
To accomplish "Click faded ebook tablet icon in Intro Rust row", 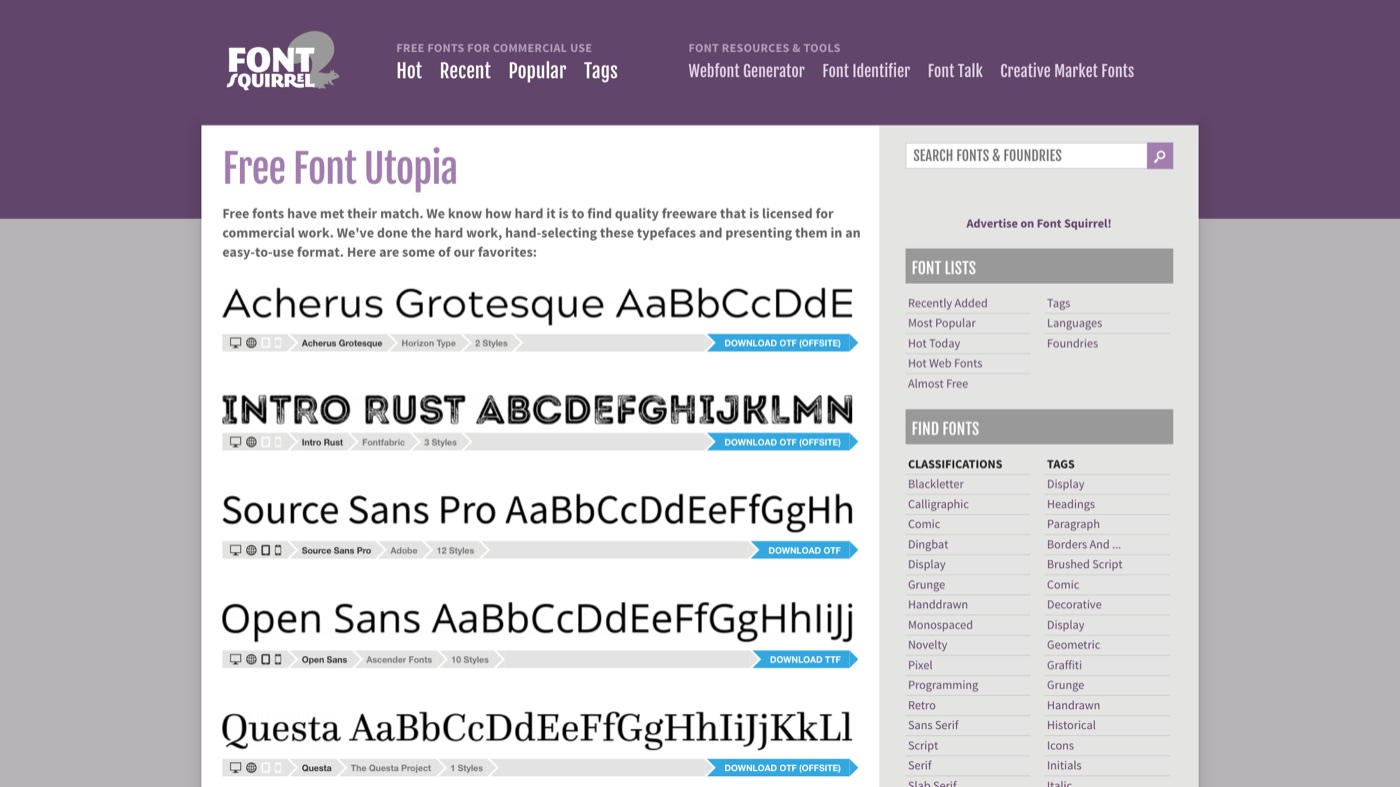I will click(265, 442).
